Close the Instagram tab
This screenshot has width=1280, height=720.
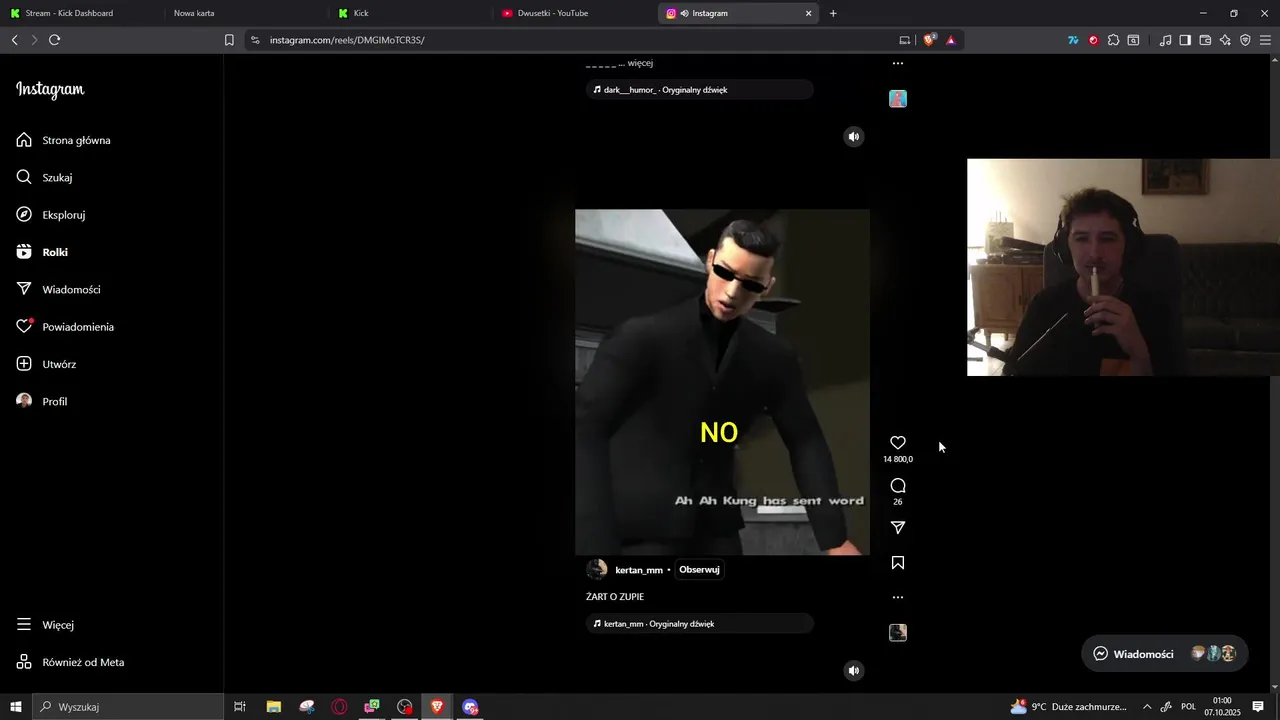pyautogui.click(x=809, y=13)
